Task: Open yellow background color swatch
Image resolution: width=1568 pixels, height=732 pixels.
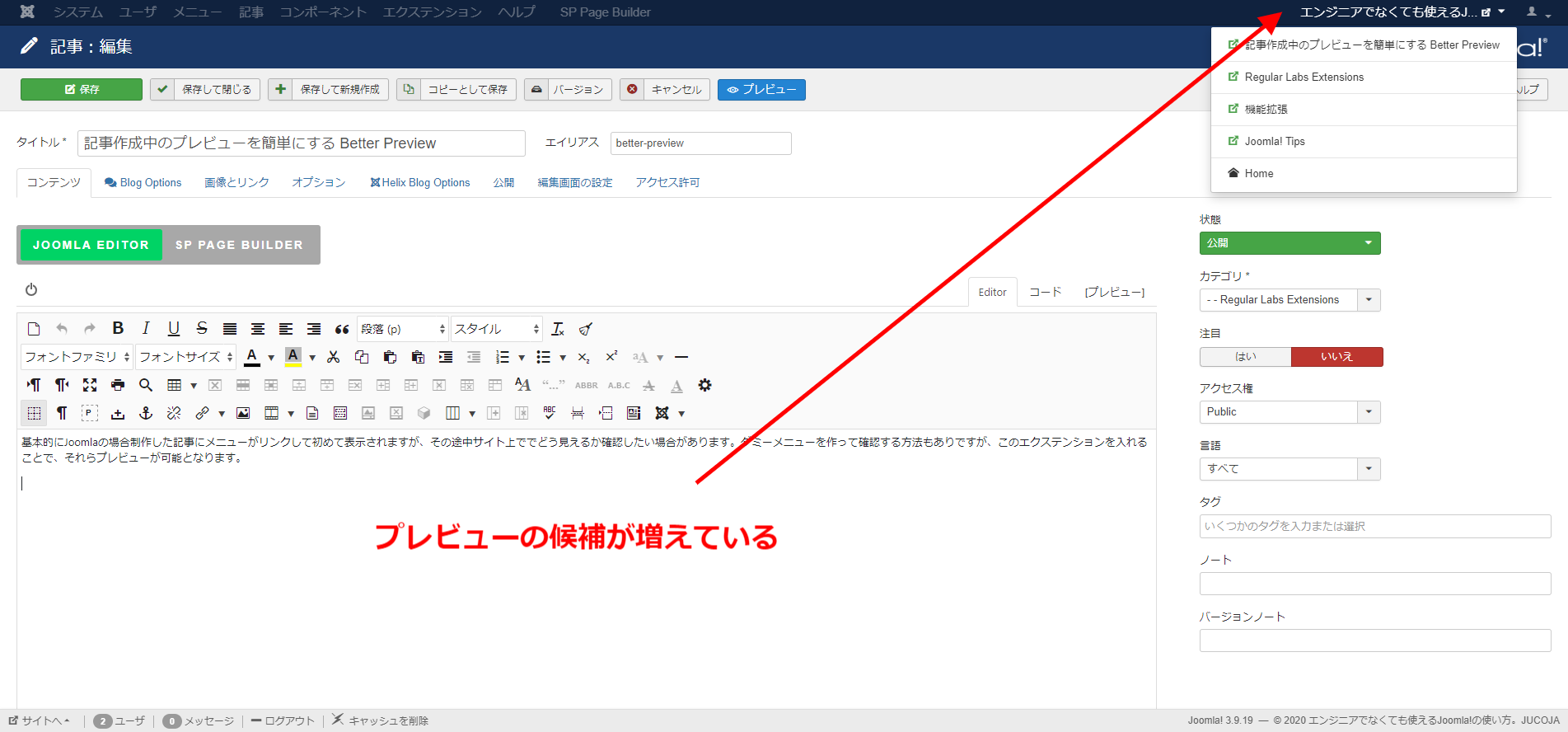Action: coord(293,357)
